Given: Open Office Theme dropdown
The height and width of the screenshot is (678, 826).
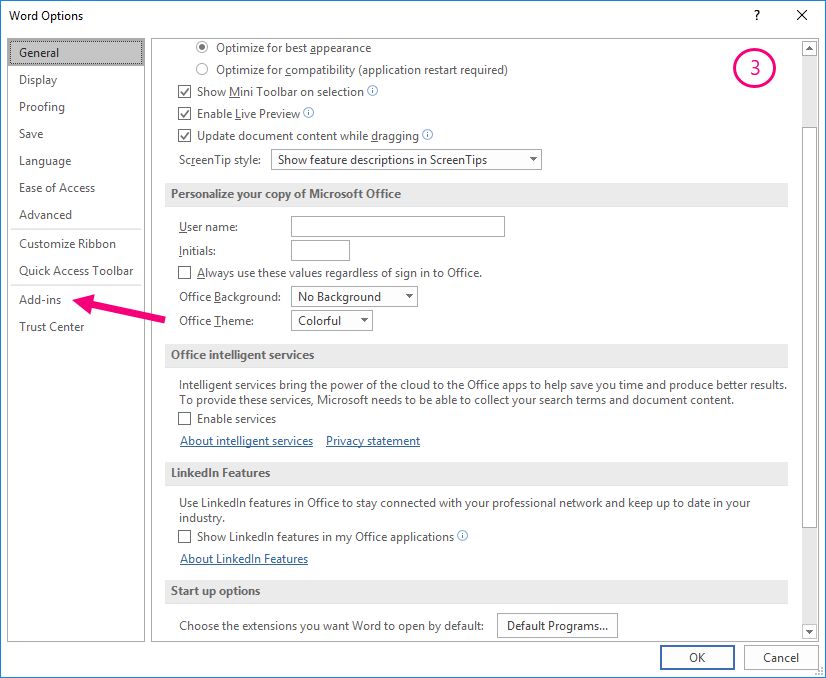Looking at the screenshot, I should [332, 321].
